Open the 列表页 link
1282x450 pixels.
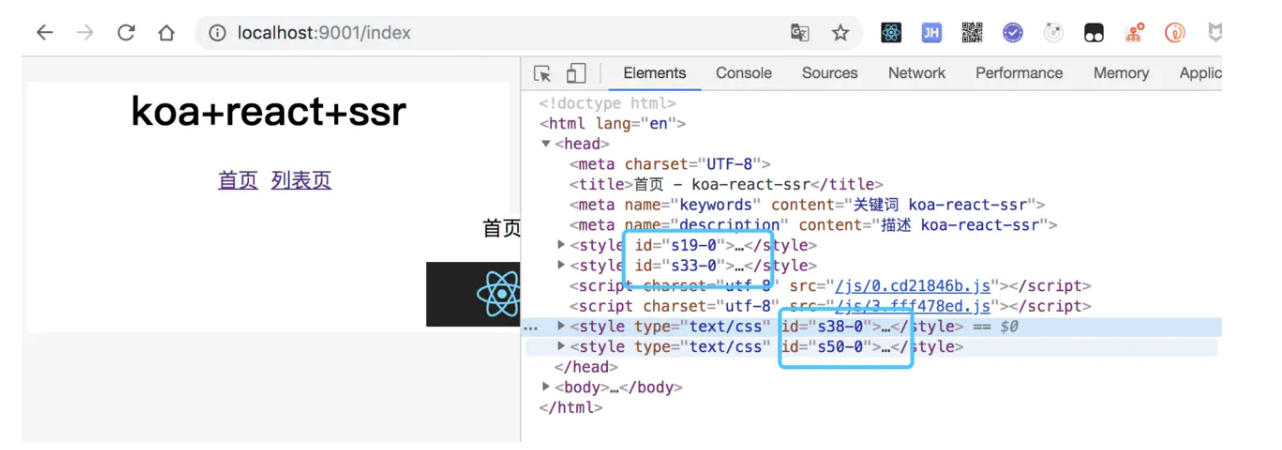coord(301,180)
